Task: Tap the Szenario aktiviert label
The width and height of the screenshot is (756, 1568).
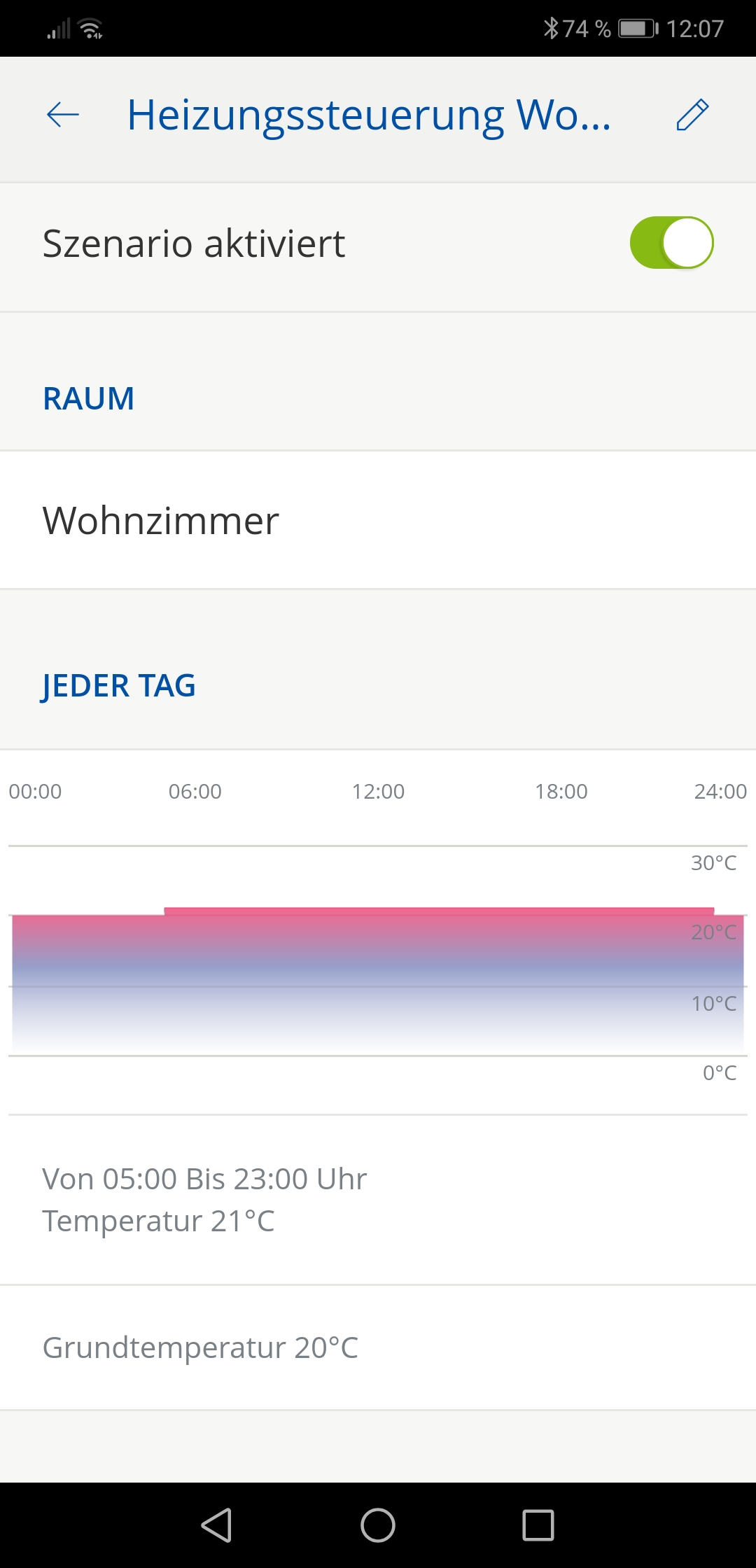Action: 194,244
